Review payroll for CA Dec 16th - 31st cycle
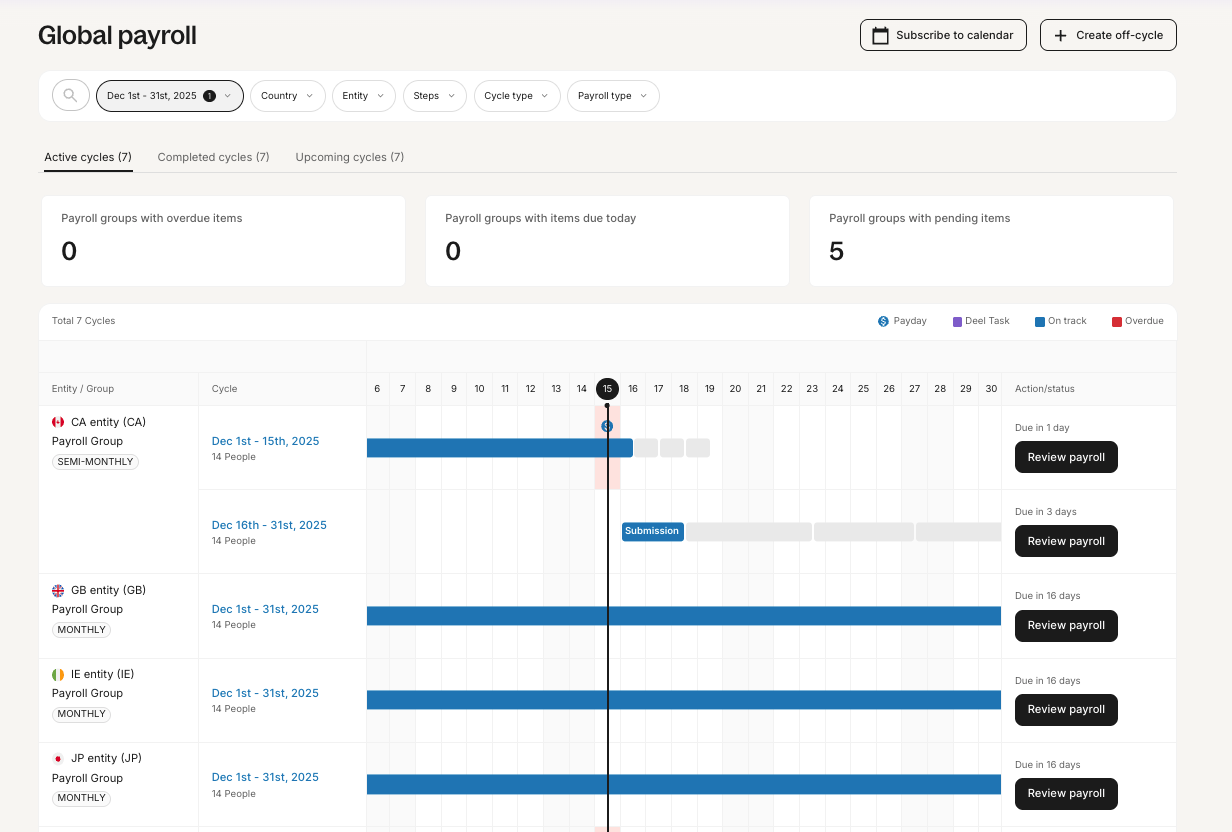 (x=1066, y=541)
